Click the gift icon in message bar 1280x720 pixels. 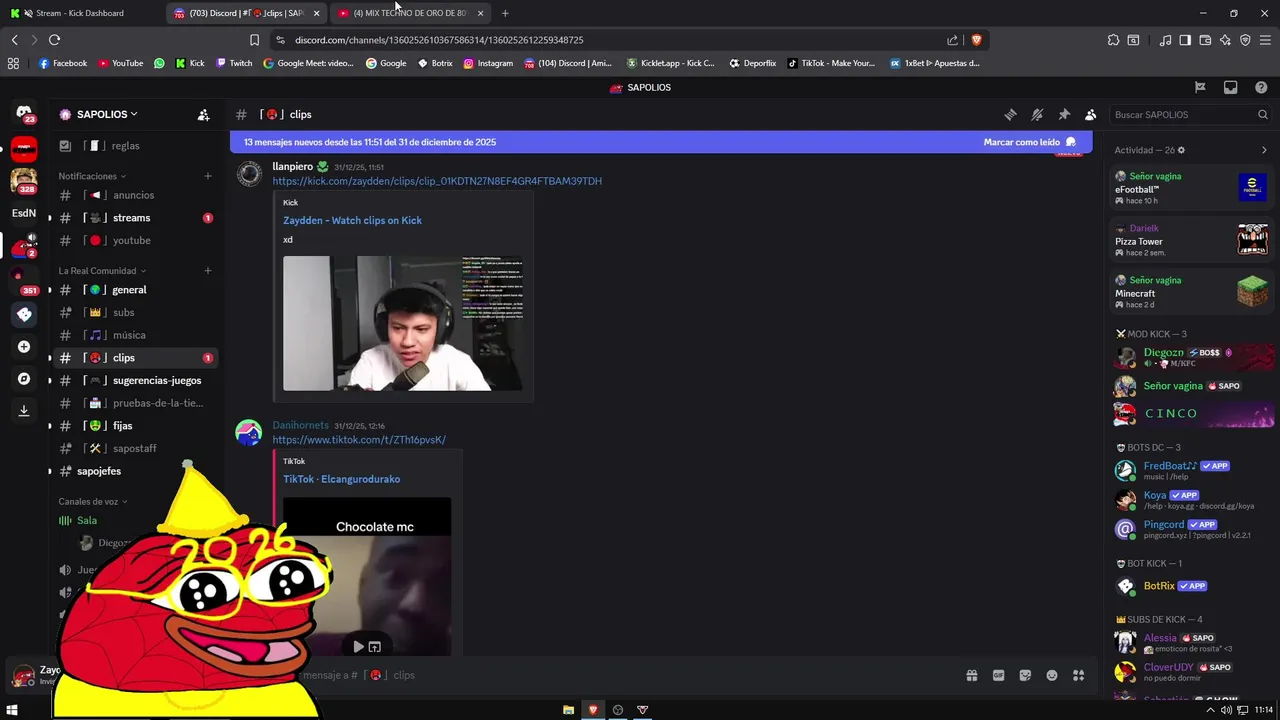pos(971,675)
